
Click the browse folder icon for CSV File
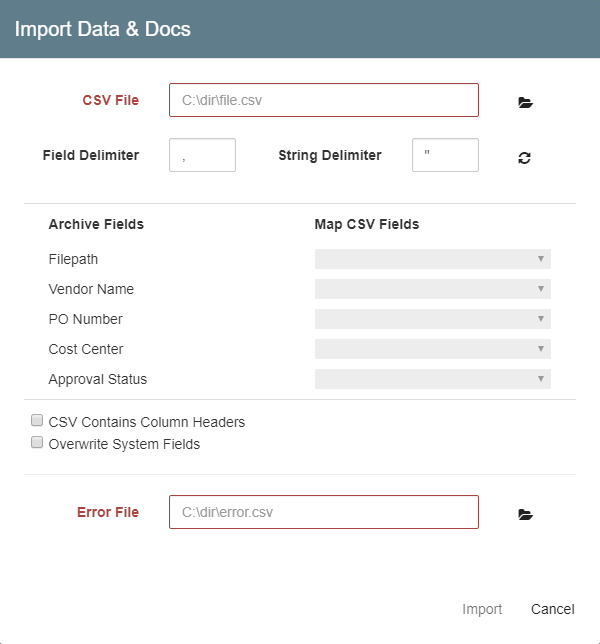click(x=525, y=102)
